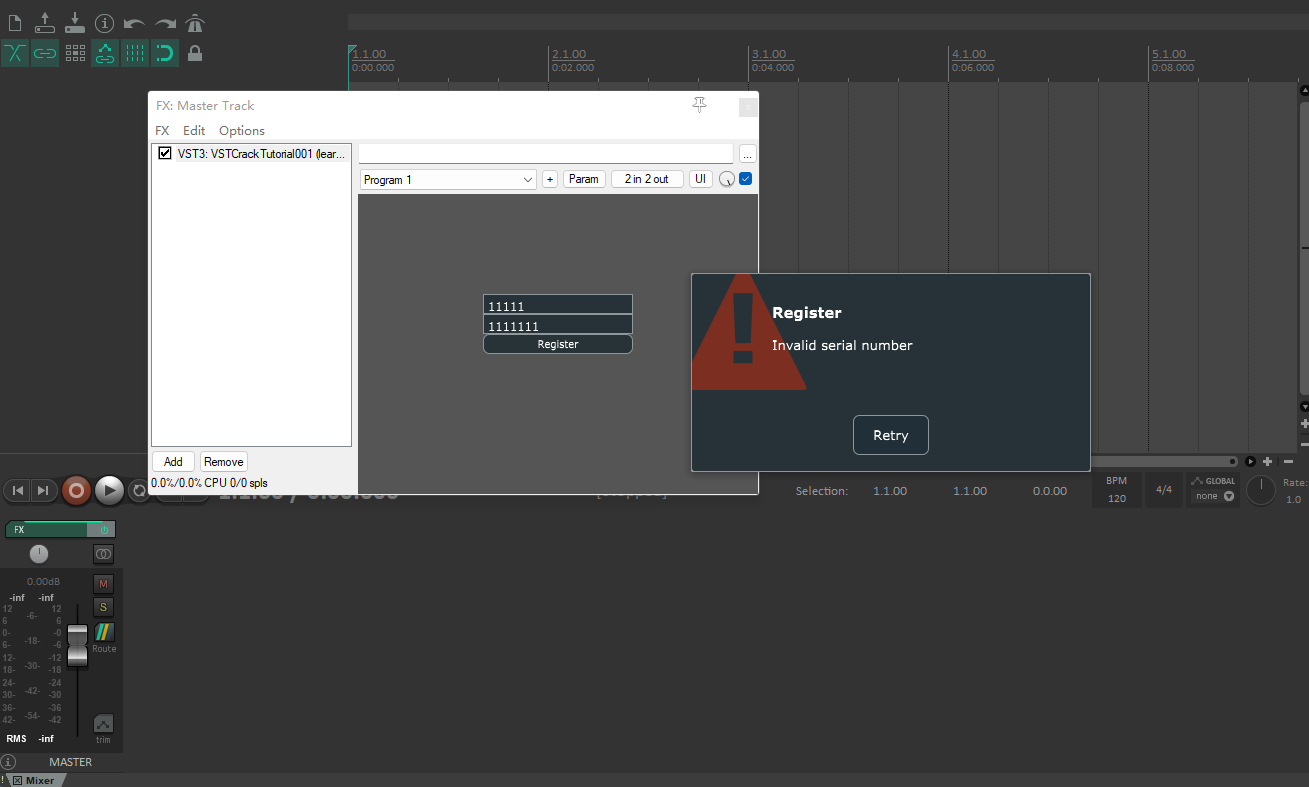1309x787 pixels.
Task: Open the Edit menu in FX window
Action: pyautogui.click(x=194, y=131)
